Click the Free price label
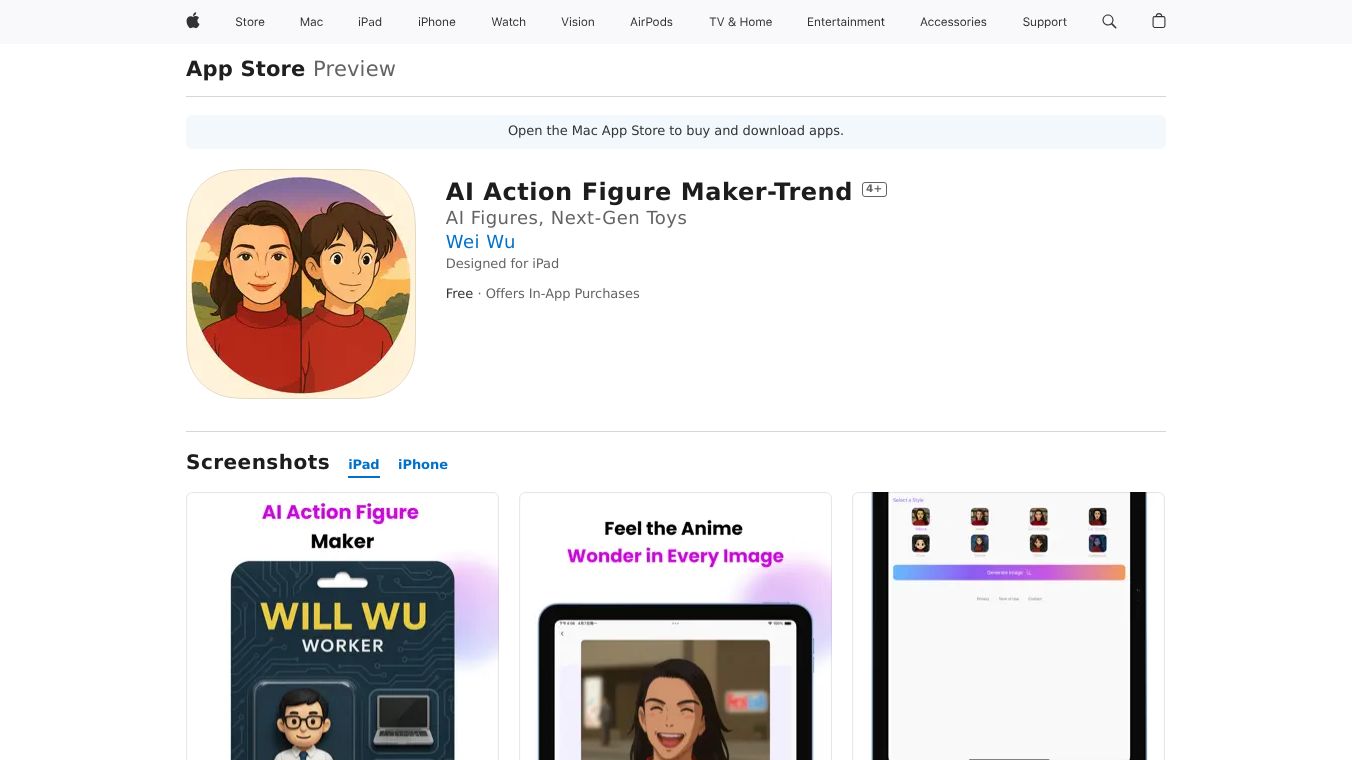The image size is (1352, 760). [x=459, y=294]
